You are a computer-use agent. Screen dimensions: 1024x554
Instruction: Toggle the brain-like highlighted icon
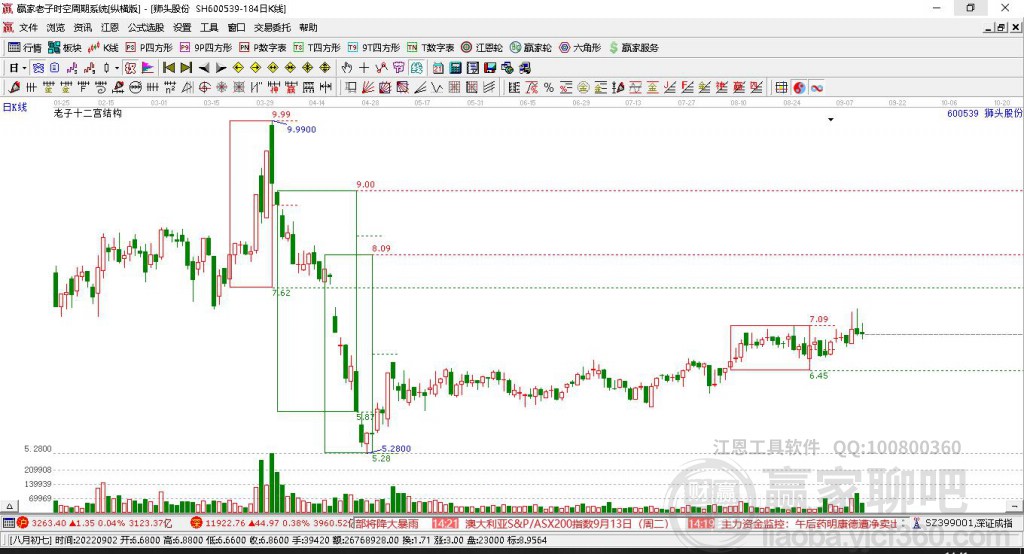(x=416, y=68)
